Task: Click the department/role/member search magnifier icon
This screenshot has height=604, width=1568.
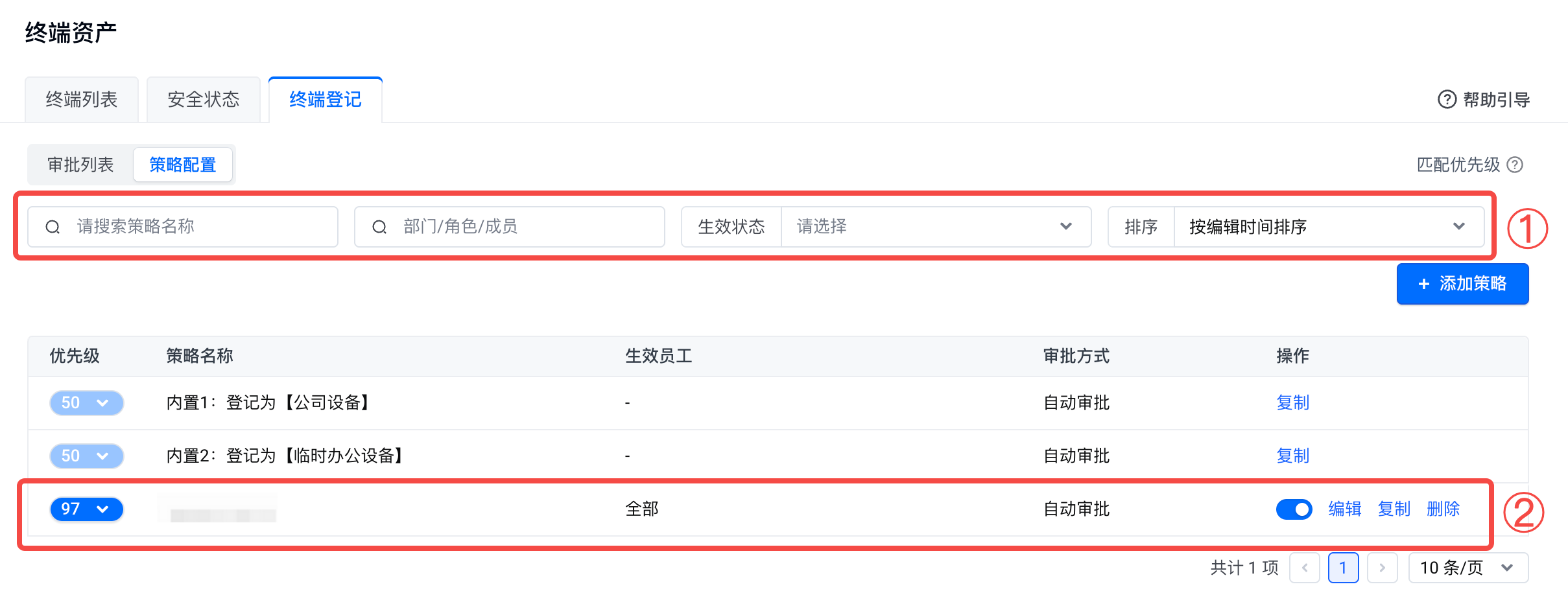Action: click(379, 227)
